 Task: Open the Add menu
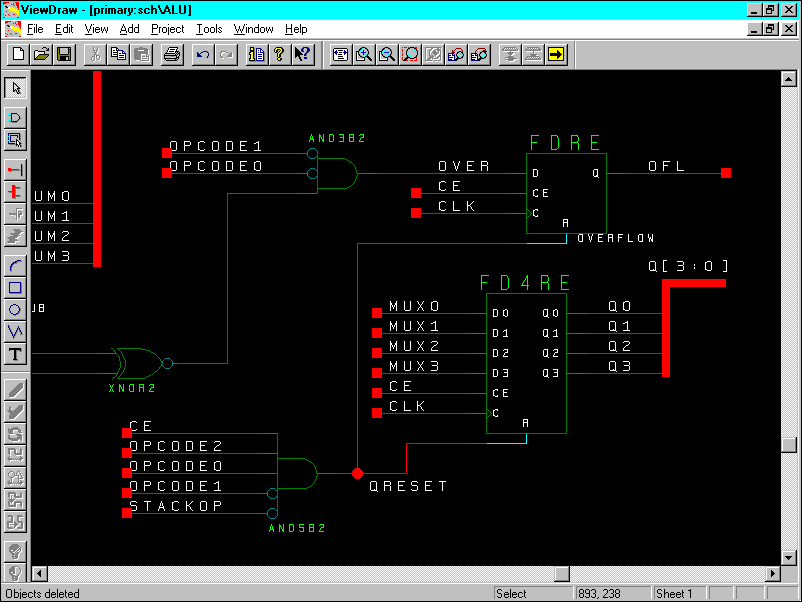(x=129, y=29)
